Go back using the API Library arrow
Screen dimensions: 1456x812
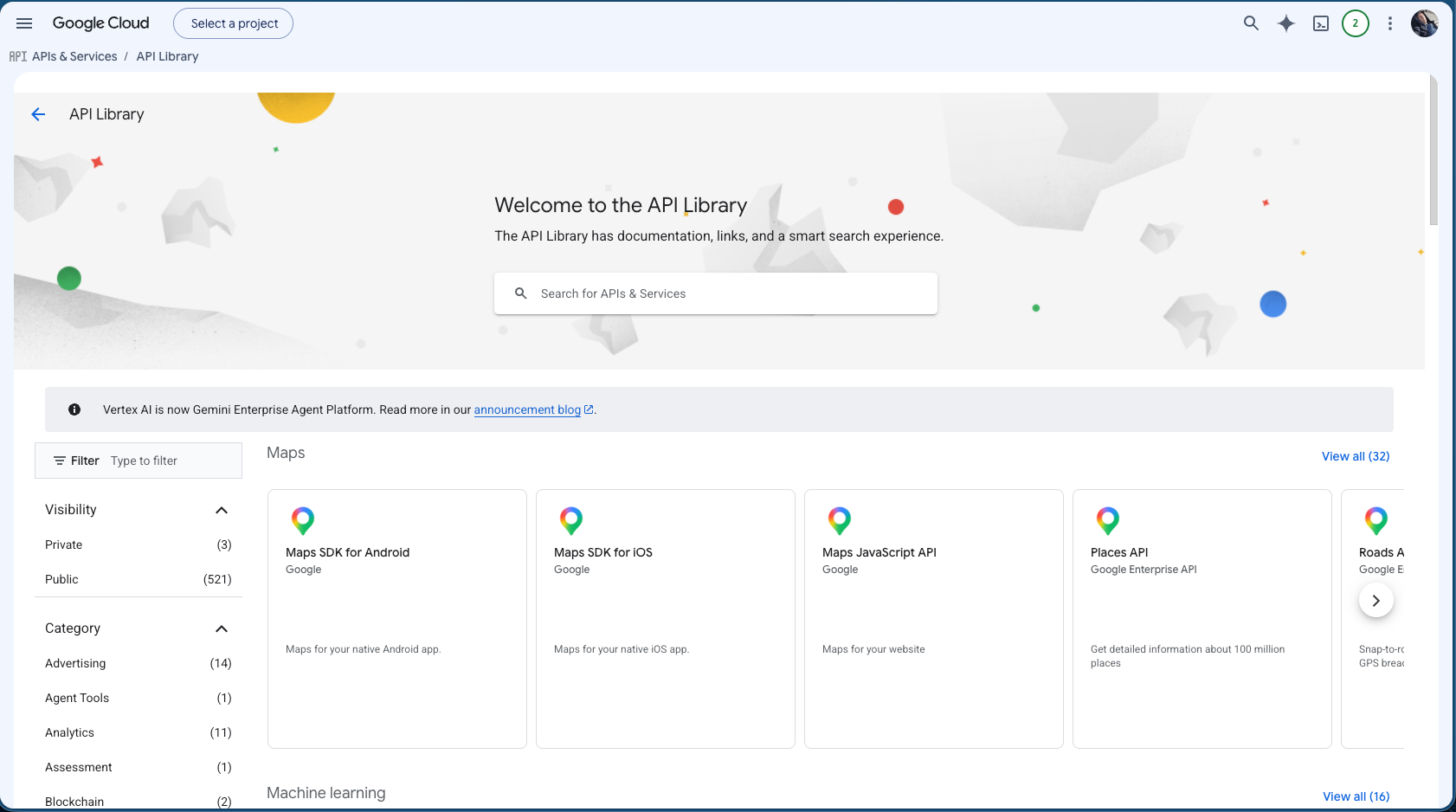tap(38, 114)
